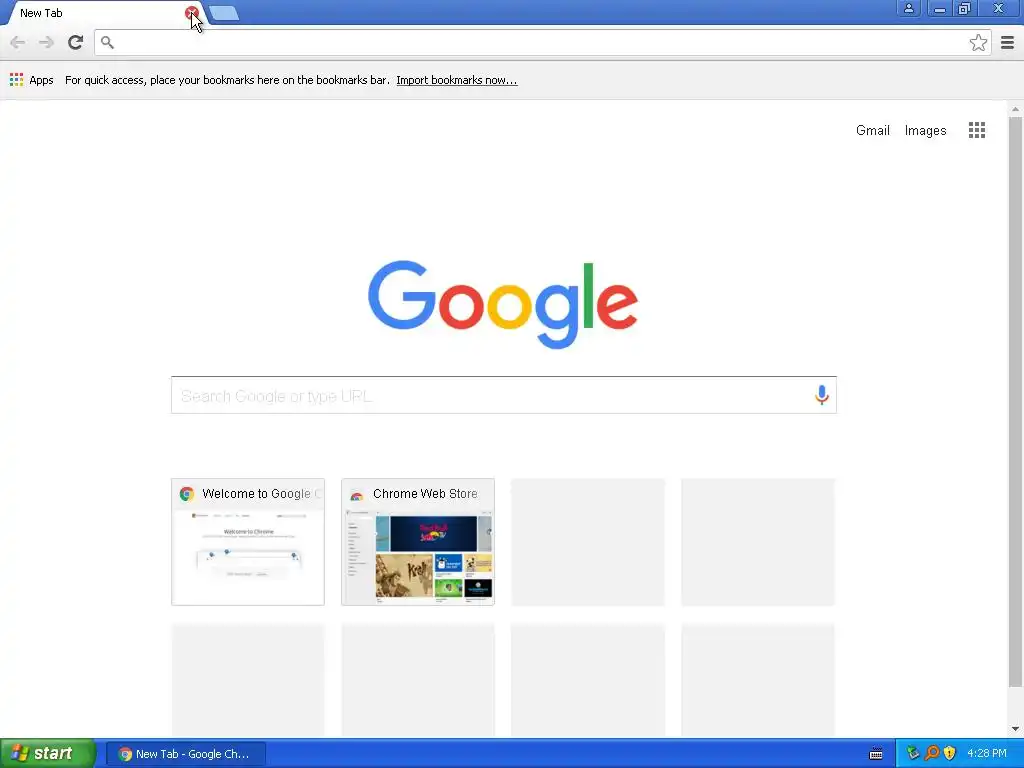This screenshot has height=768, width=1024.
Task: Bookmark this page with the star icon
Action: coord(978,43)
